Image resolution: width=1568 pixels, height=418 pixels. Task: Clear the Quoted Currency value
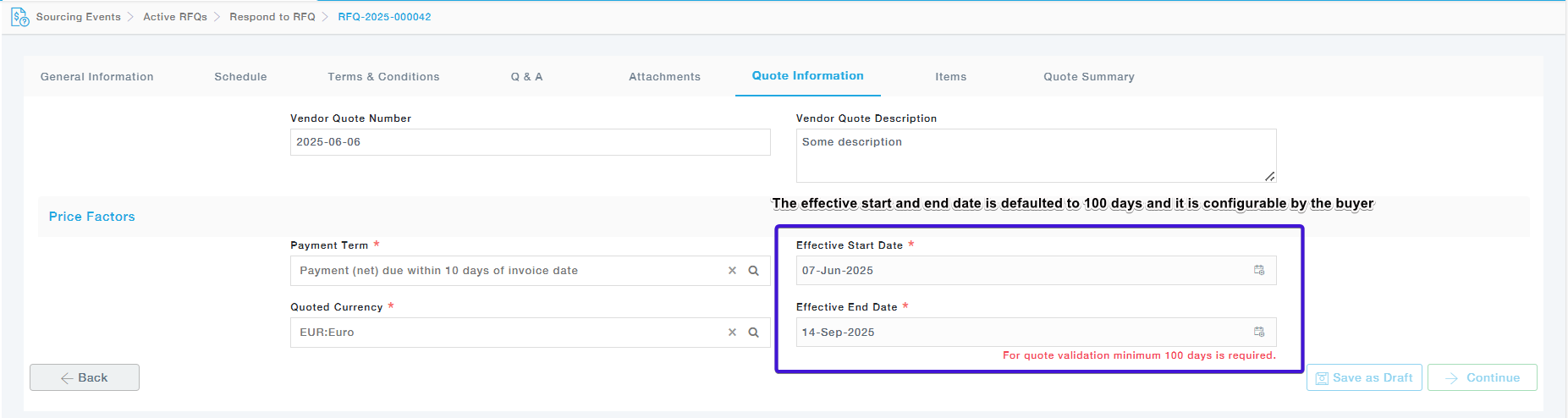(x=732, y=333)
